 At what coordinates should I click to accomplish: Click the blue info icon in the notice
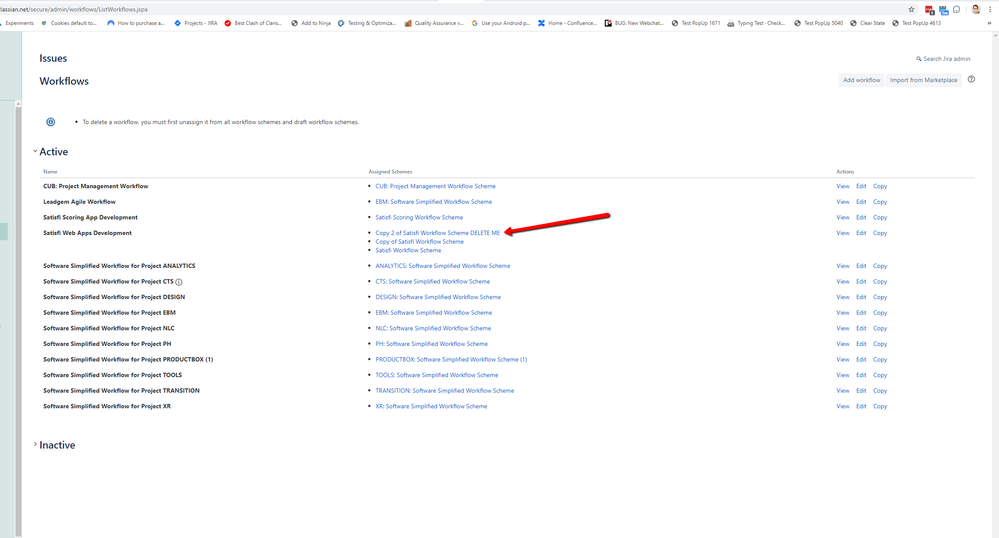50,122
